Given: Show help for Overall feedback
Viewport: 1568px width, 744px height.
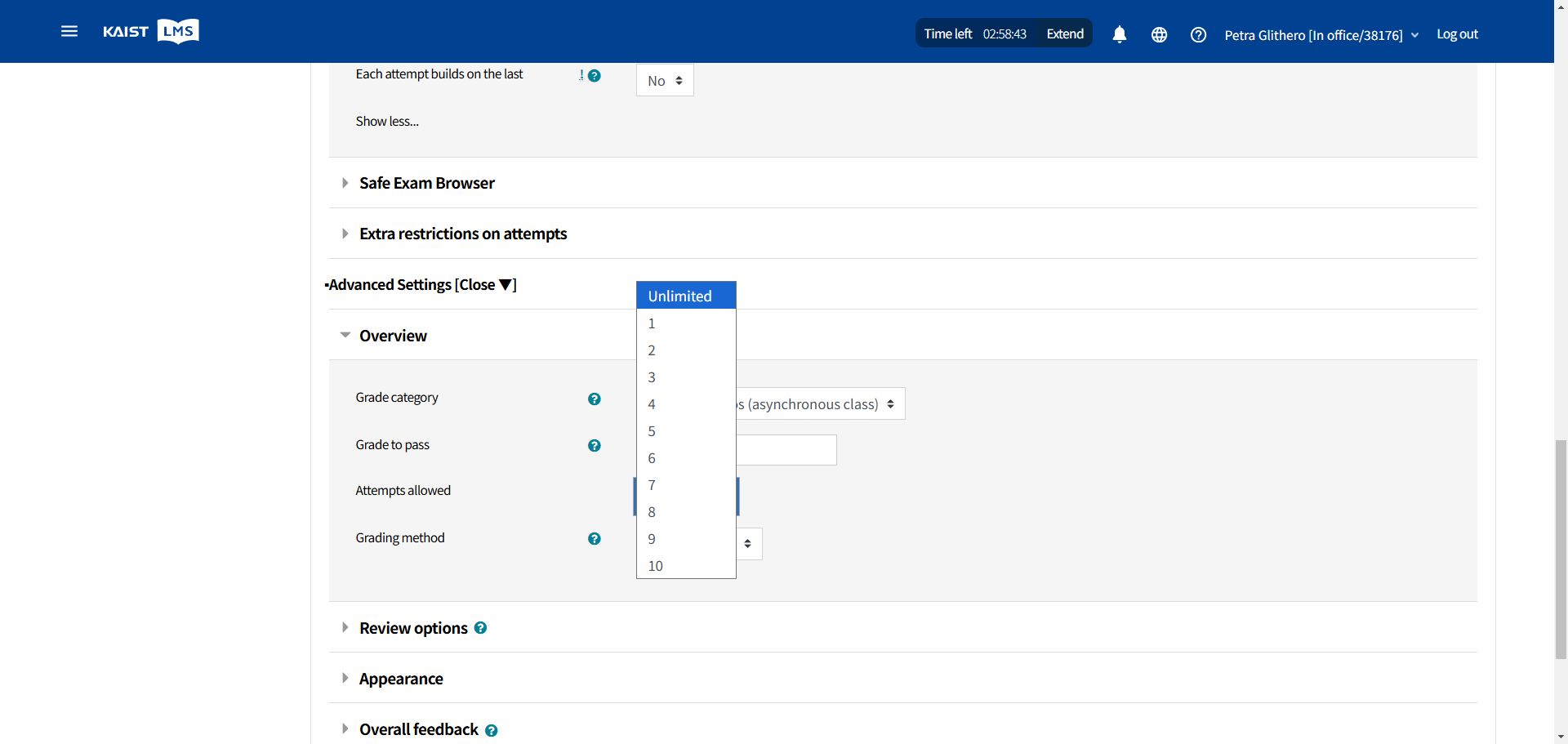Looking at the screenshot, I should (x=492, y=730).
